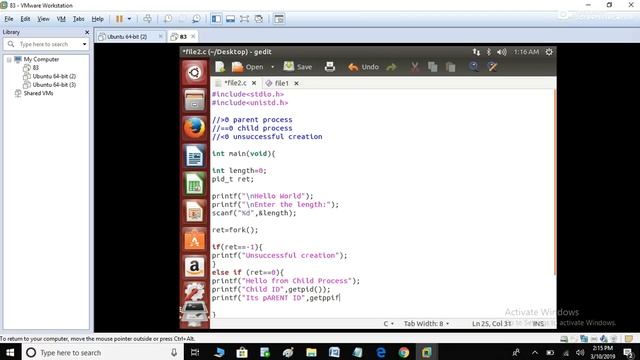
Task: Open the VMware View menu
Action: click(43, 19)
